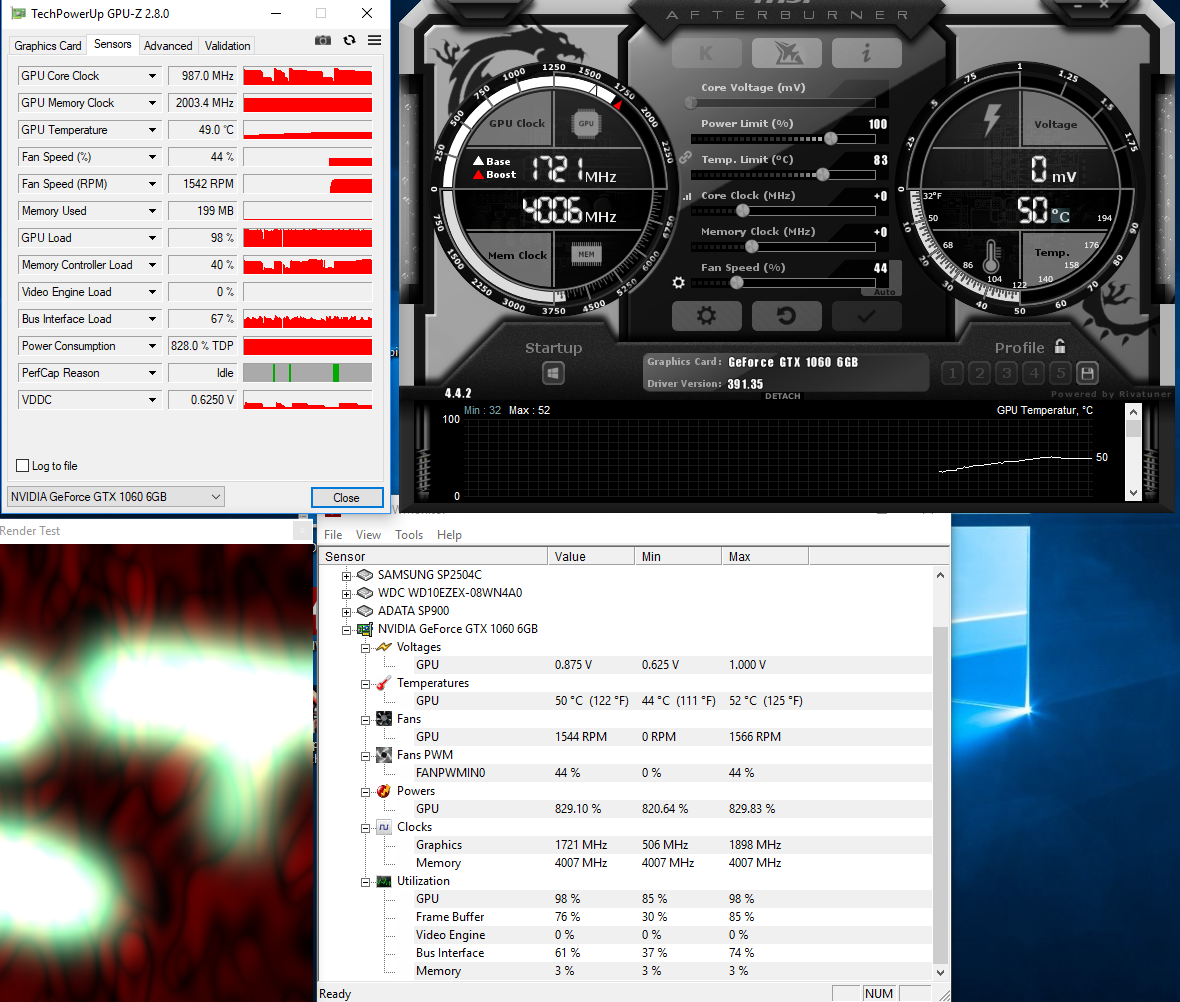Open Afterburner settings gear button
The width and height of the screenshot is (1180, 1002).
(x=707, y=315)
